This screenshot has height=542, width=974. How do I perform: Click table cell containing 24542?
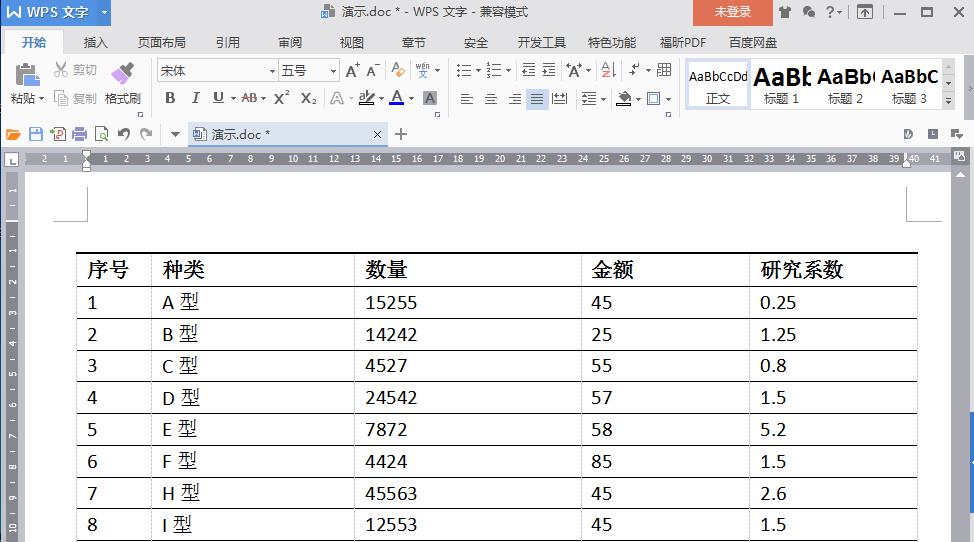point(468,398)
